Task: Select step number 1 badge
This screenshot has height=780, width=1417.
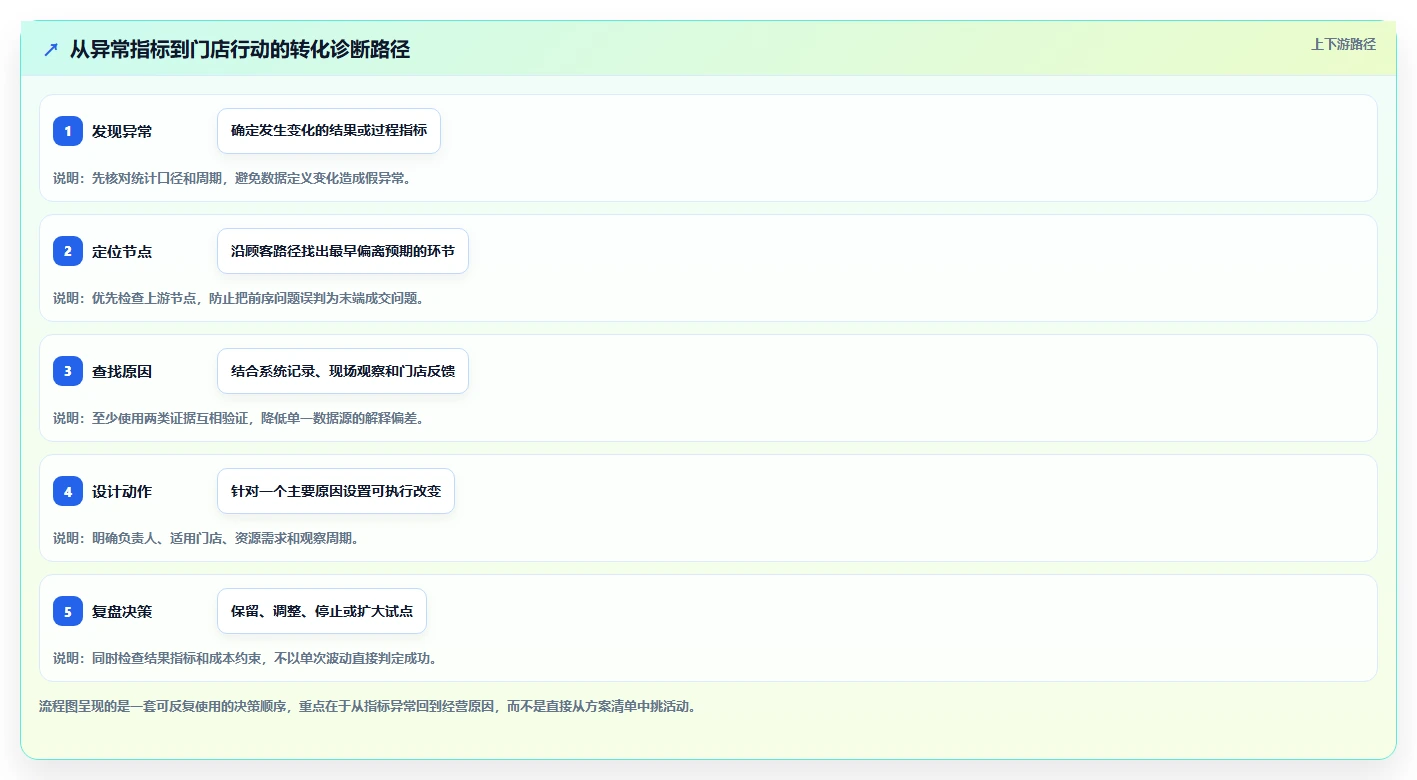Action: point(68,131)
